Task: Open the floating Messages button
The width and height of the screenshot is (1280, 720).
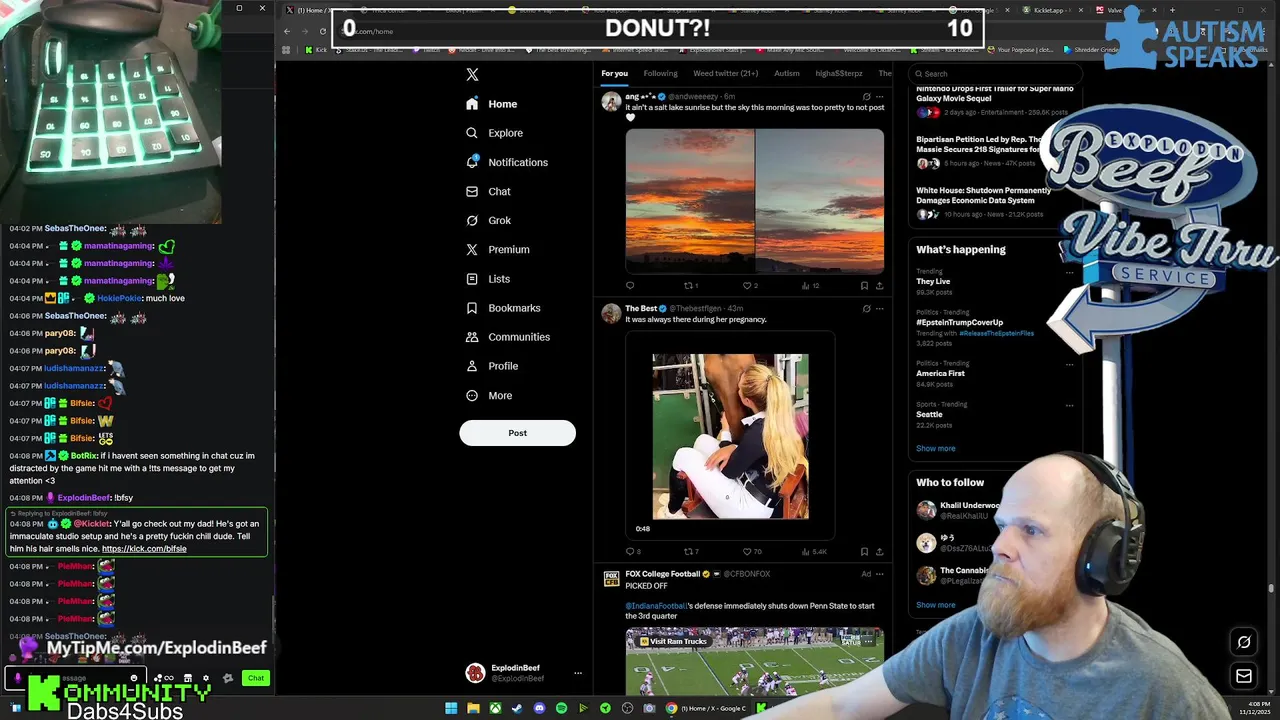Action: tap(1244, 676)
